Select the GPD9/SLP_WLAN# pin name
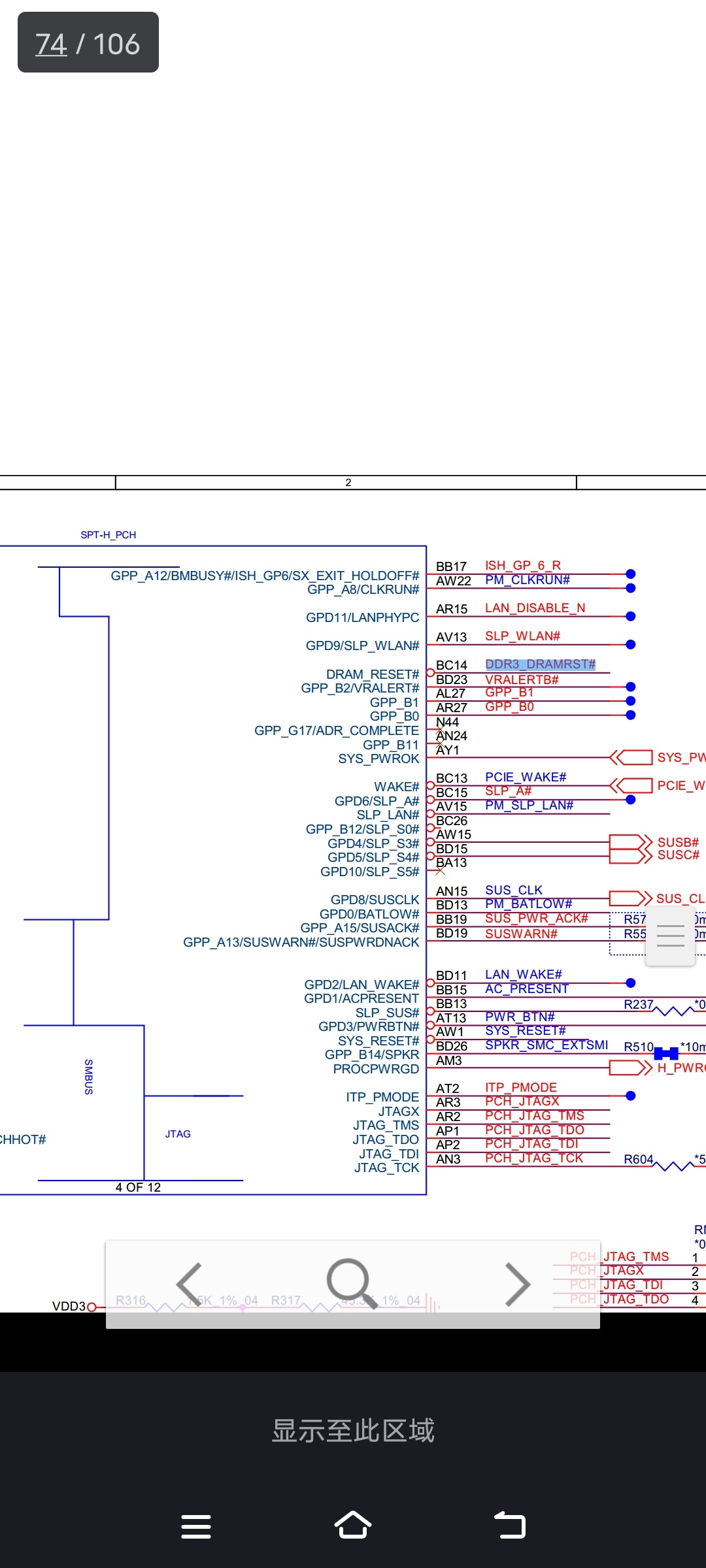706x1568 pixels. (x=363, y=645)
